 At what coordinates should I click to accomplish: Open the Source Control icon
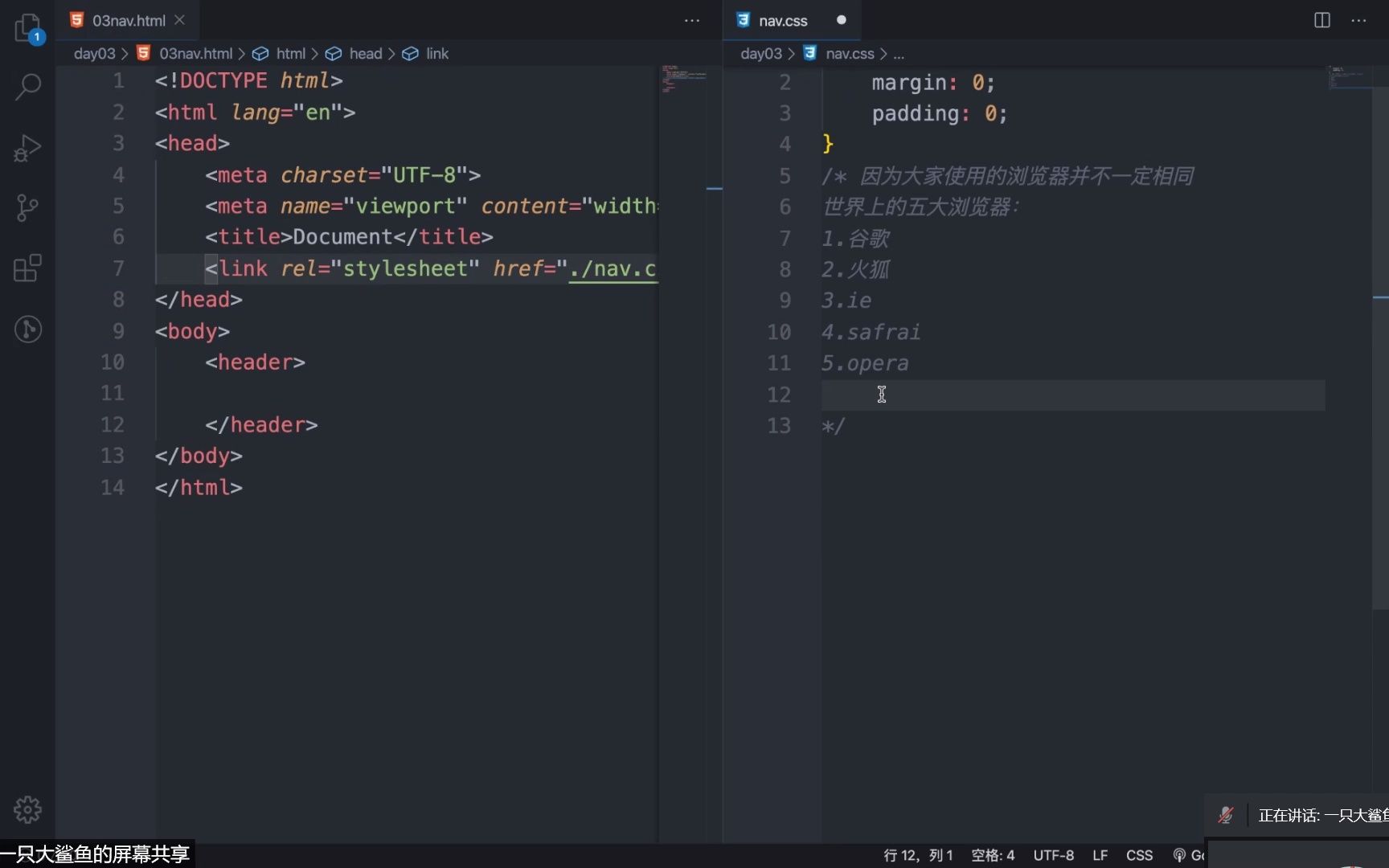[28, 208]
